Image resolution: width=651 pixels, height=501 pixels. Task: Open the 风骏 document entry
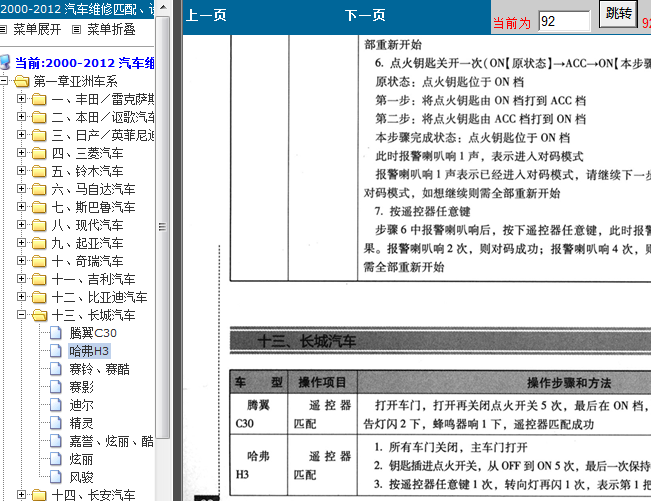tap(81, 477)
